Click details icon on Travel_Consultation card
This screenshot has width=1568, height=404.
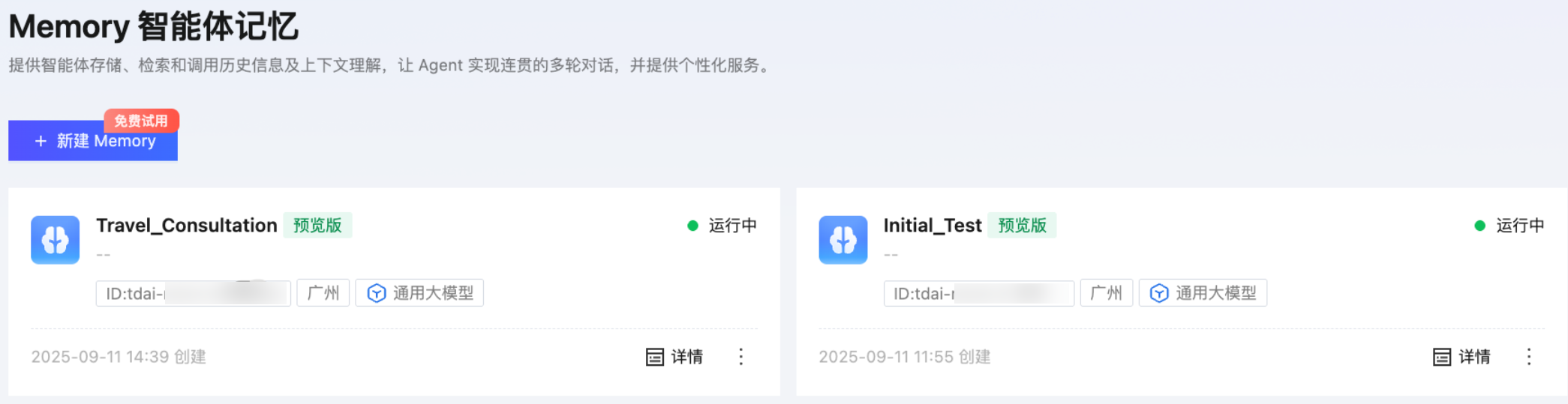click(654, 357)
